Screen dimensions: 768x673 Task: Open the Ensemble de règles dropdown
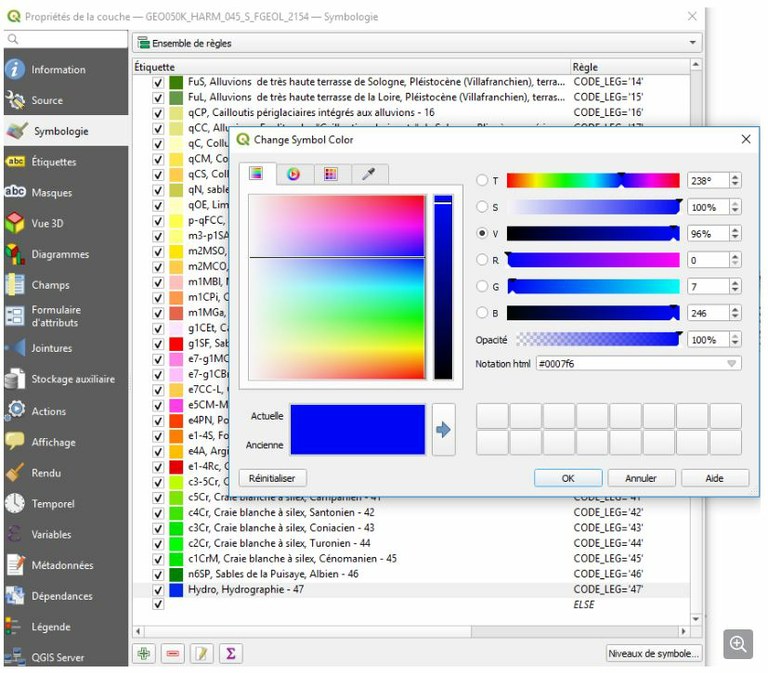click(x=416, y=43)
